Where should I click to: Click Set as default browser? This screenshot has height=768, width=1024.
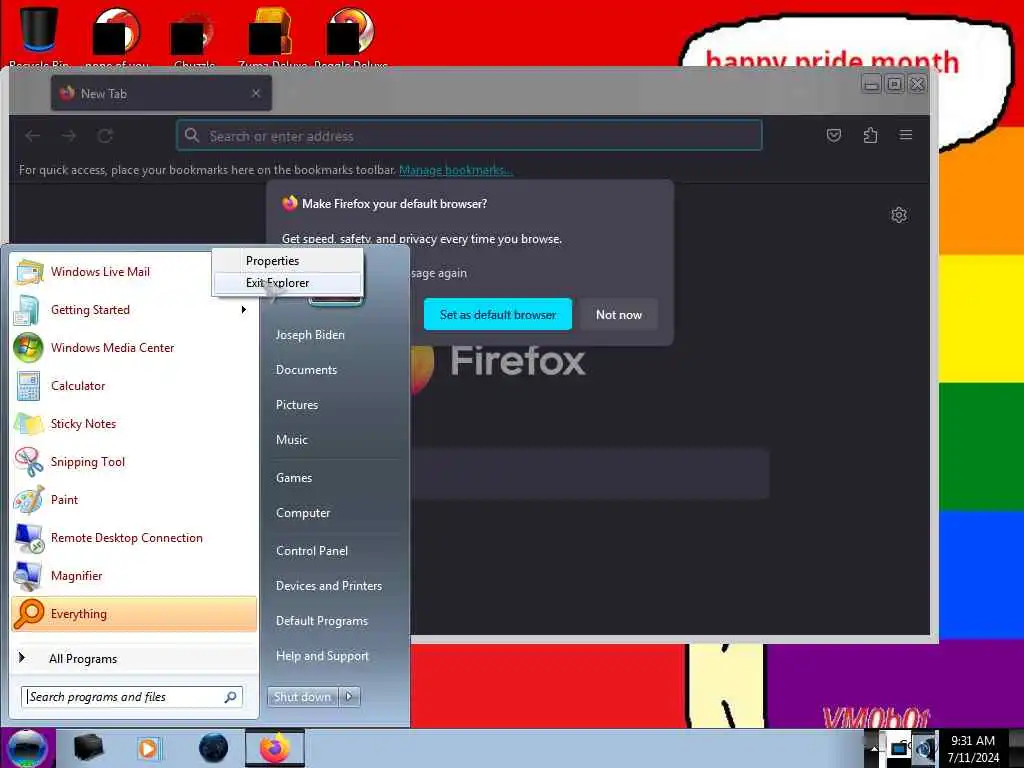point(498,314)
